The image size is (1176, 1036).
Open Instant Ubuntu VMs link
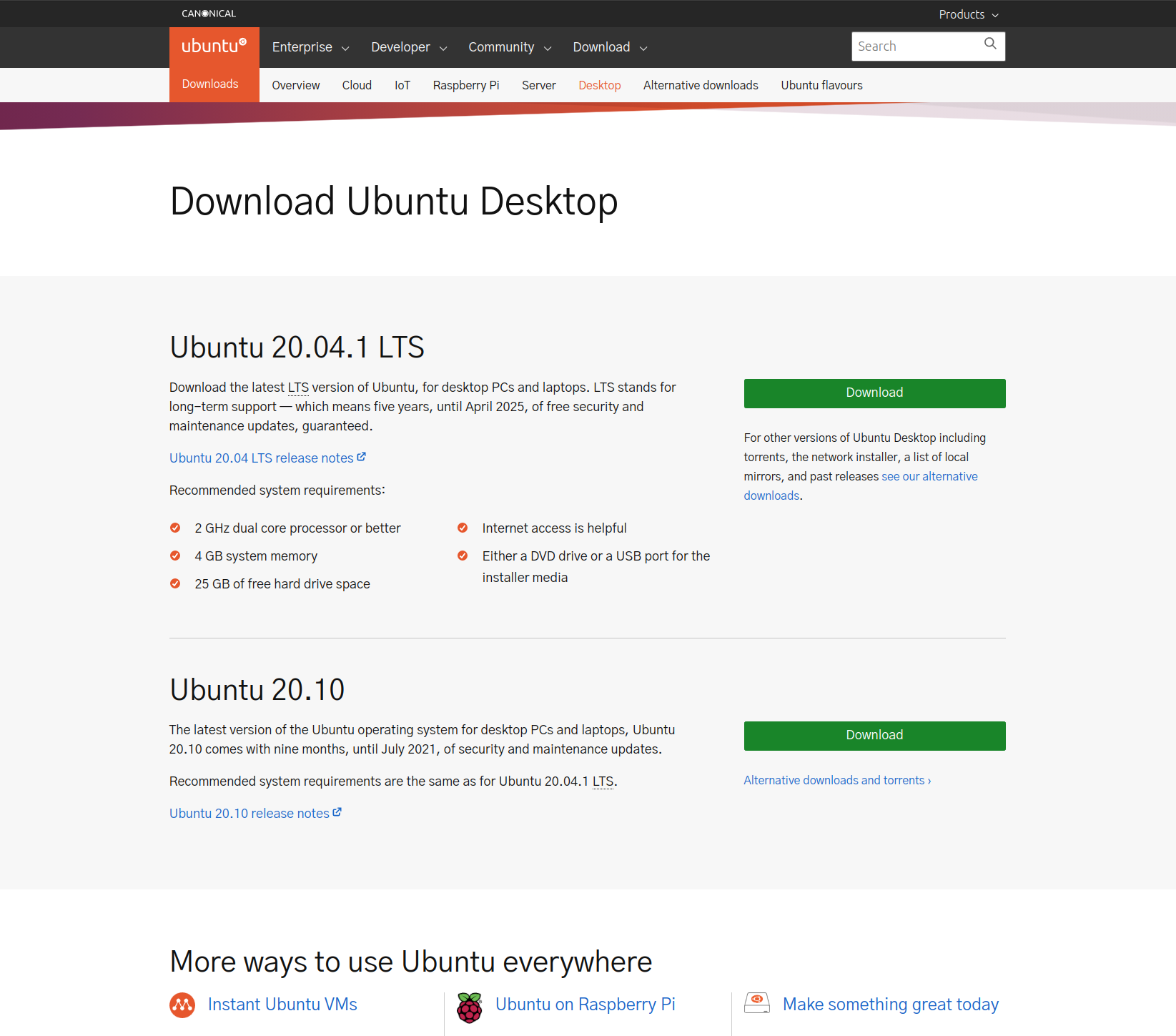pos(282,1005)
